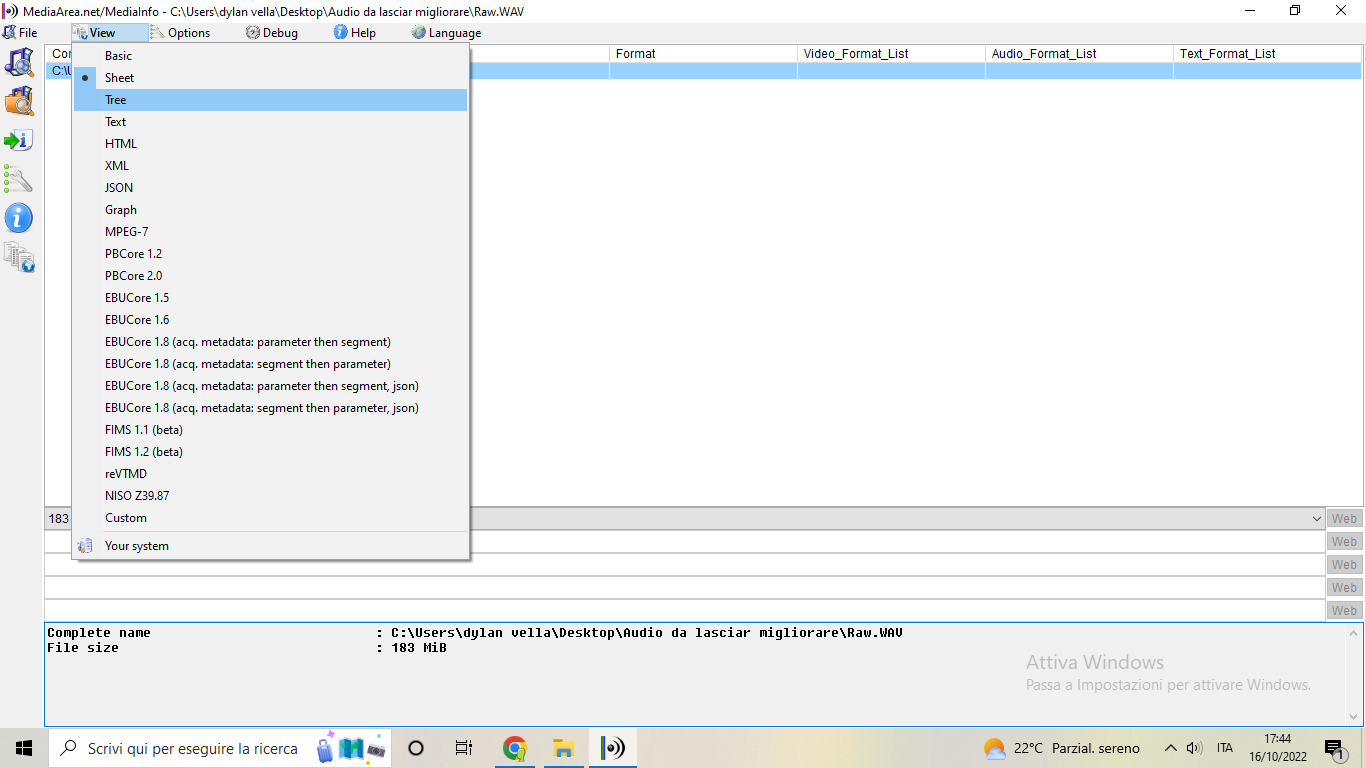Pick MPEG-7 from the View menu
The height and width of the screenshot is (768, 1366).
tap(270, 232)
